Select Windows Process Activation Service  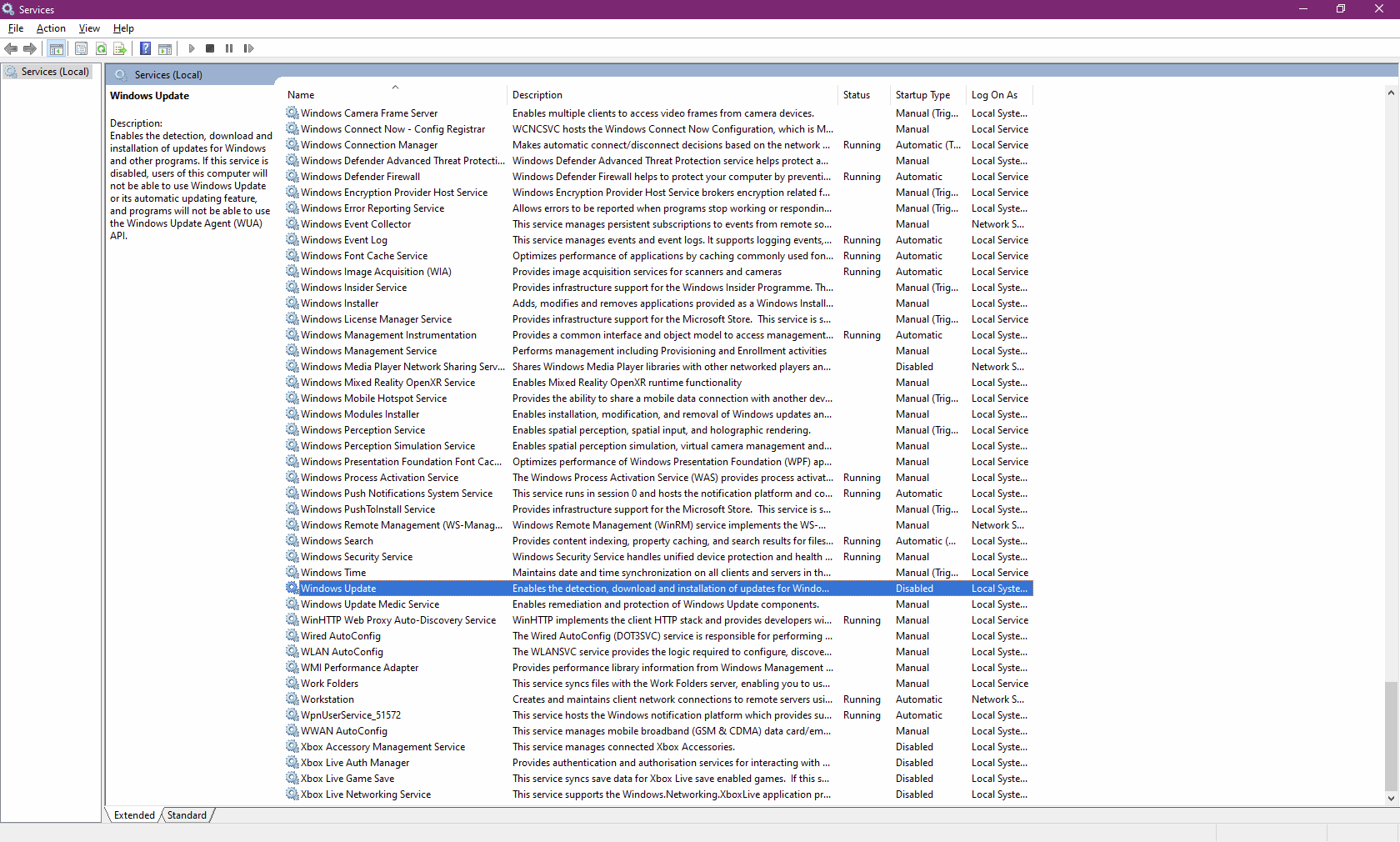coord(658,478)
